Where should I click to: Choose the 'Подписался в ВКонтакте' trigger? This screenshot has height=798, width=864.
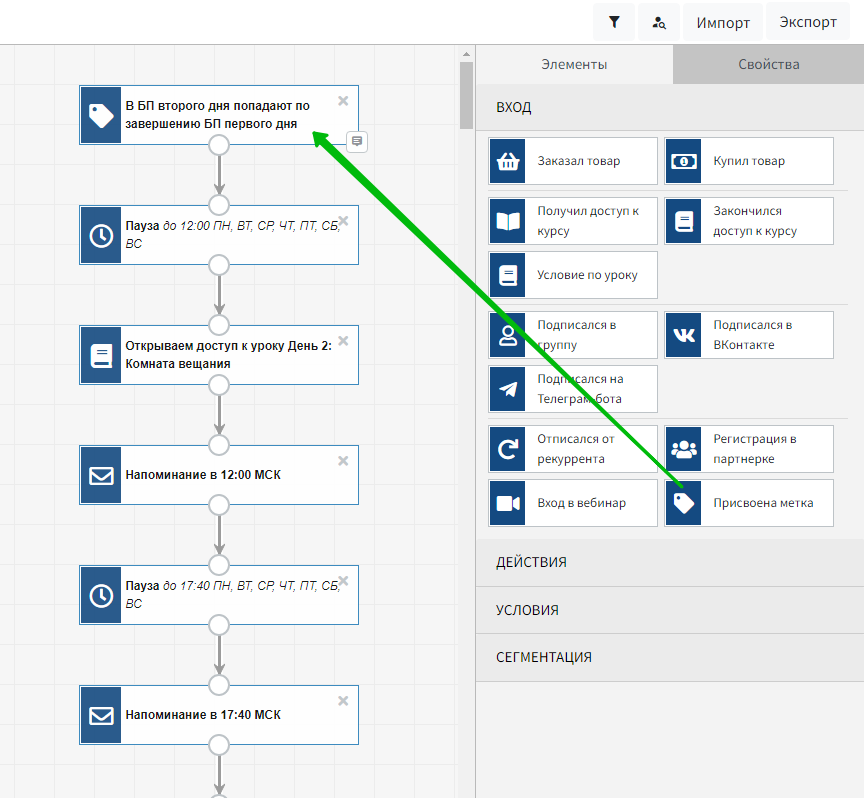click(x=749, y=335)
